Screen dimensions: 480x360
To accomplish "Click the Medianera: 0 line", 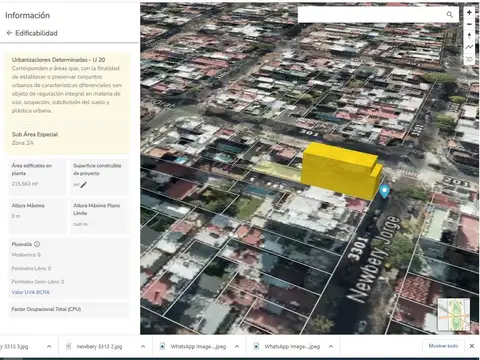I will [26, 255].
